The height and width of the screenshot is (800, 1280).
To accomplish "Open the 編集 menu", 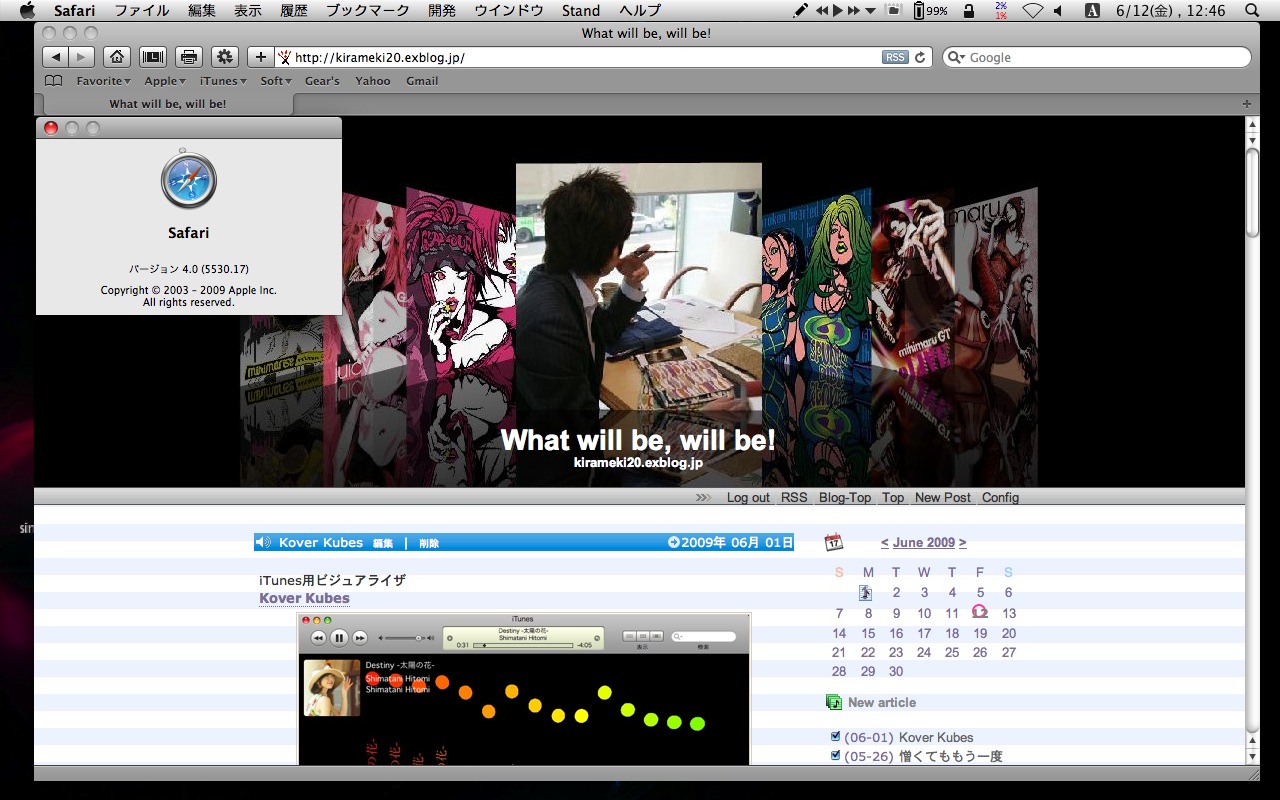I will 201,10.
